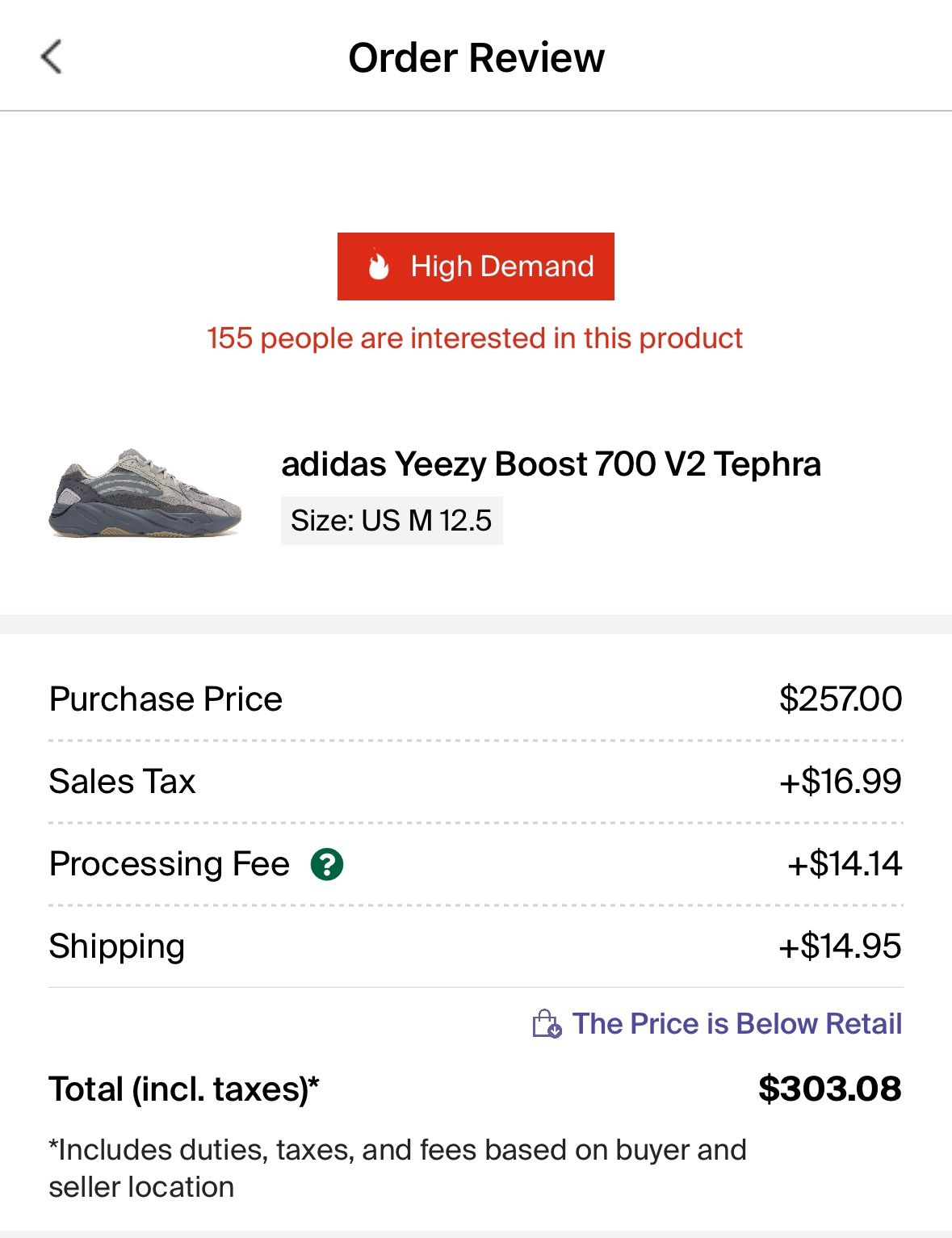Tap the Purchase Price label
Viewport: 952px width, 1238px height.
point(166,699)
